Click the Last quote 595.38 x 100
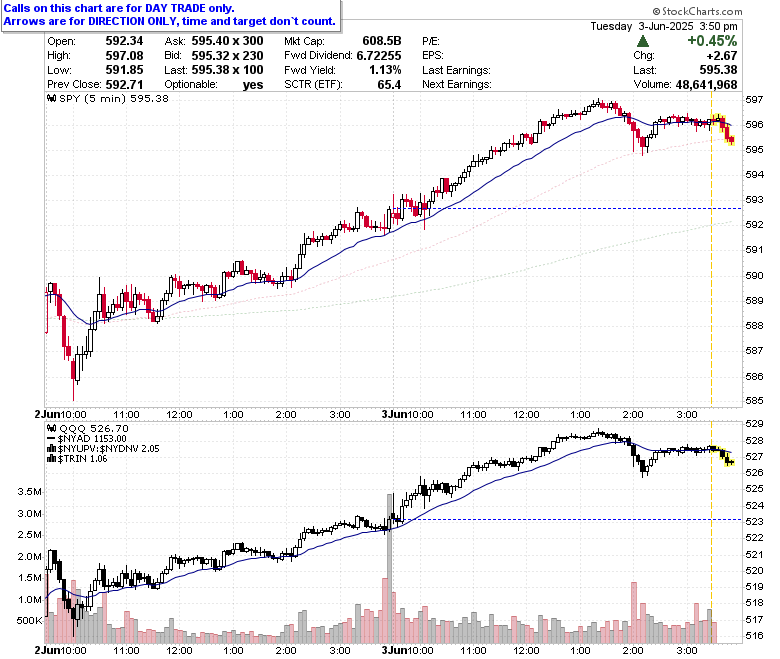 click(227, 70)
